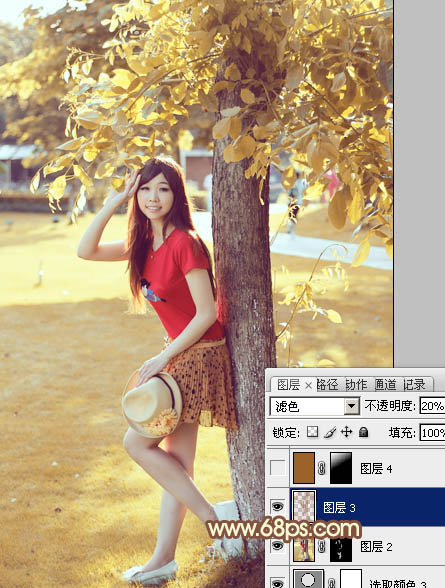Click the link icon on 图层 2
Screen dimensions: 445x588
click(322, 546)
